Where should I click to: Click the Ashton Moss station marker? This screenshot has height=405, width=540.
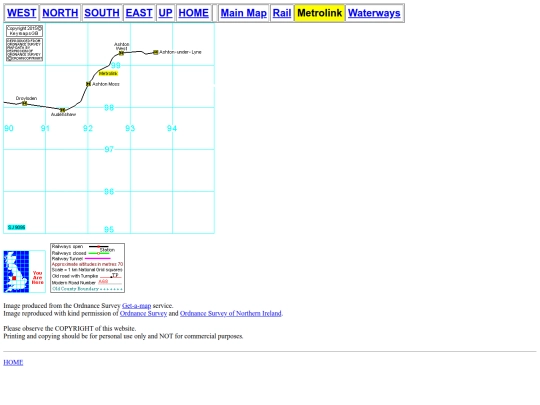(x=89, y=84)
